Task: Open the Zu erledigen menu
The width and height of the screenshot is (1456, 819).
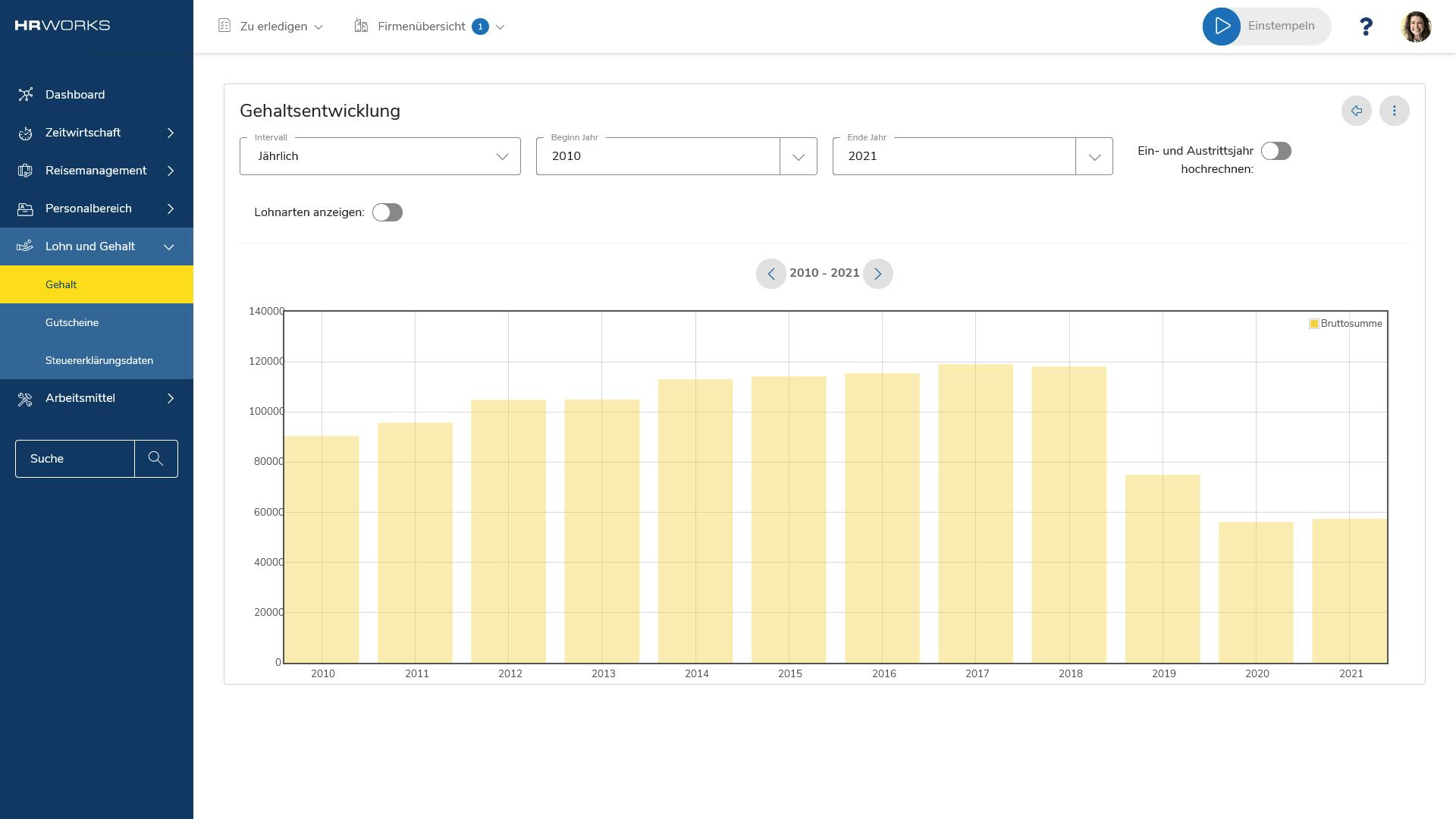Action: pos(271,27)
